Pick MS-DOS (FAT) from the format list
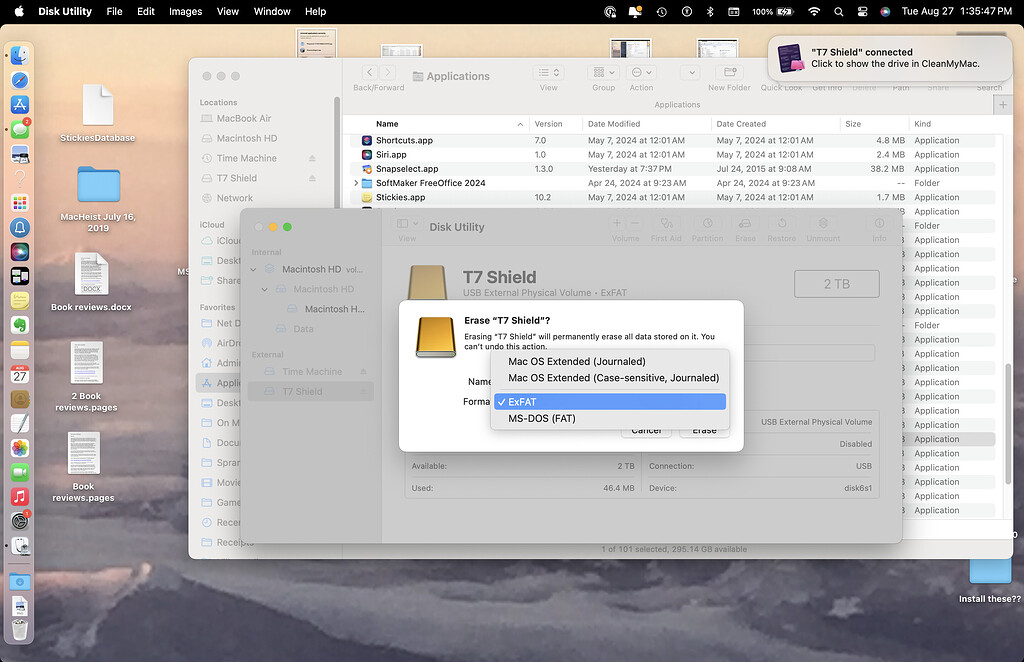The image size is (1024, 662). (x=541, y=418)
